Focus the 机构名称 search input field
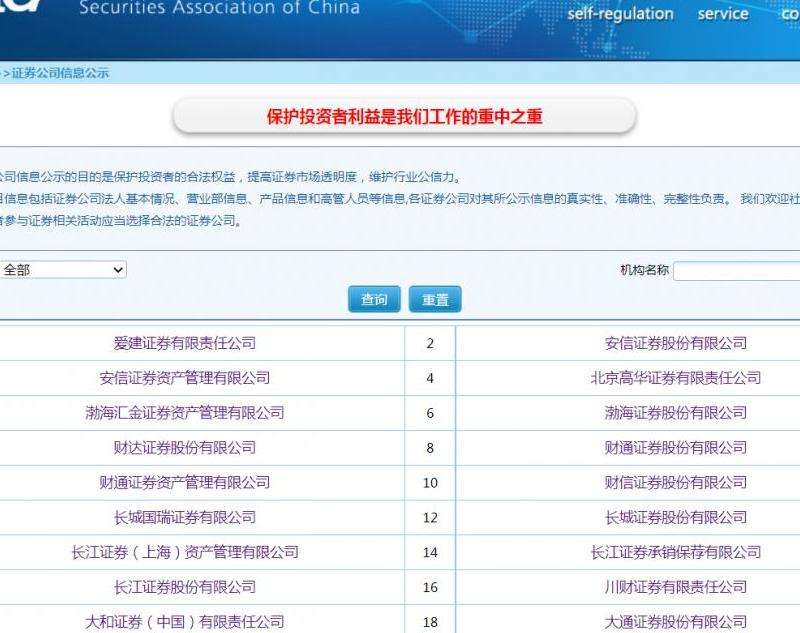The width and height of the screenshot is (800, 633). (737, 271)
